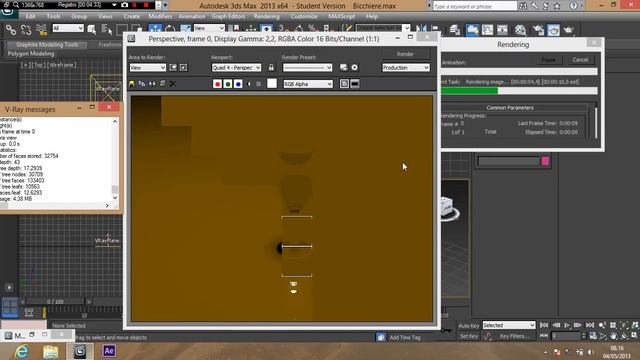Open the Viewport Quad 4 dropdown

pos(236,68)
